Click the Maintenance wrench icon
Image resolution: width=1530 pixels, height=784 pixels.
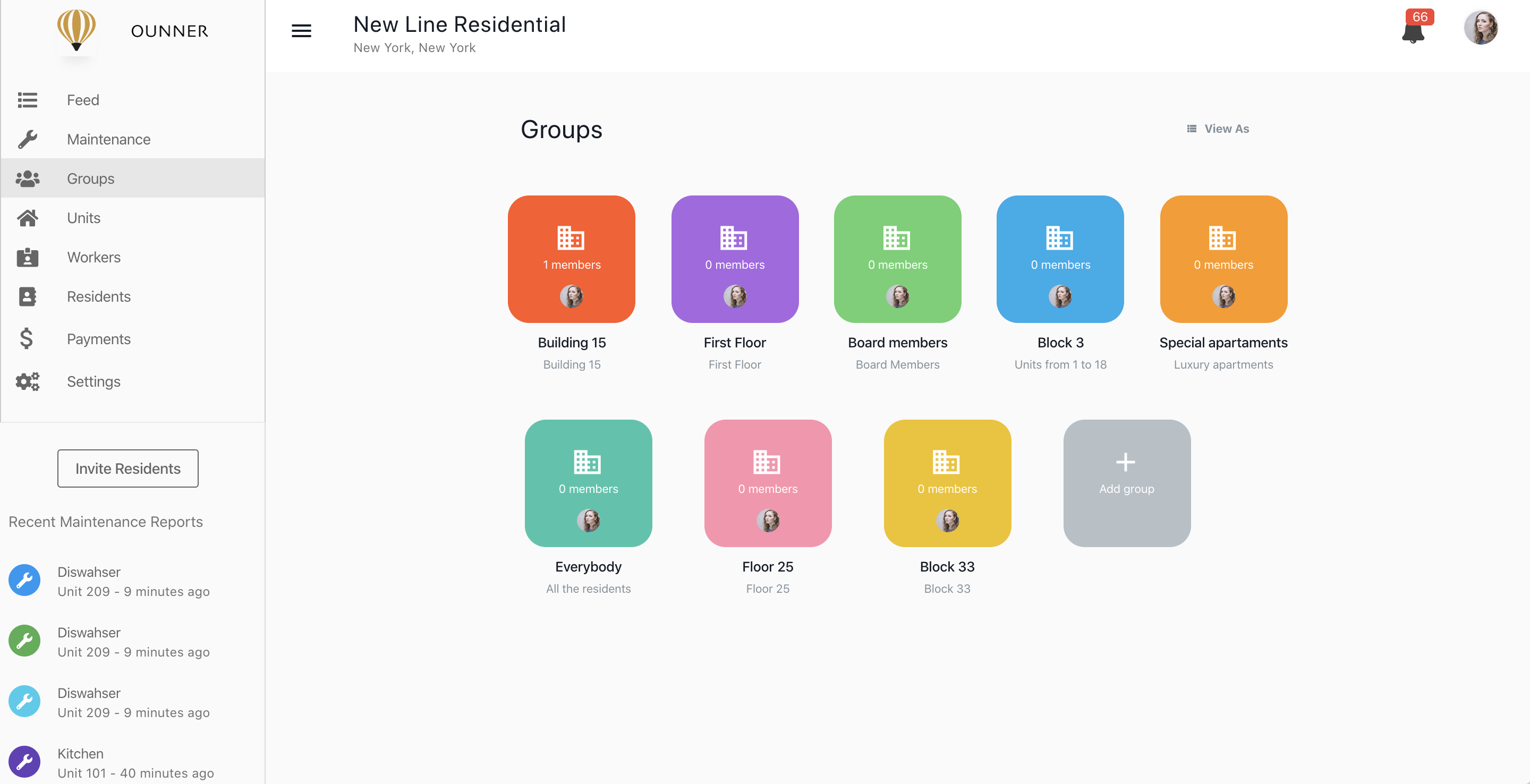27,138
